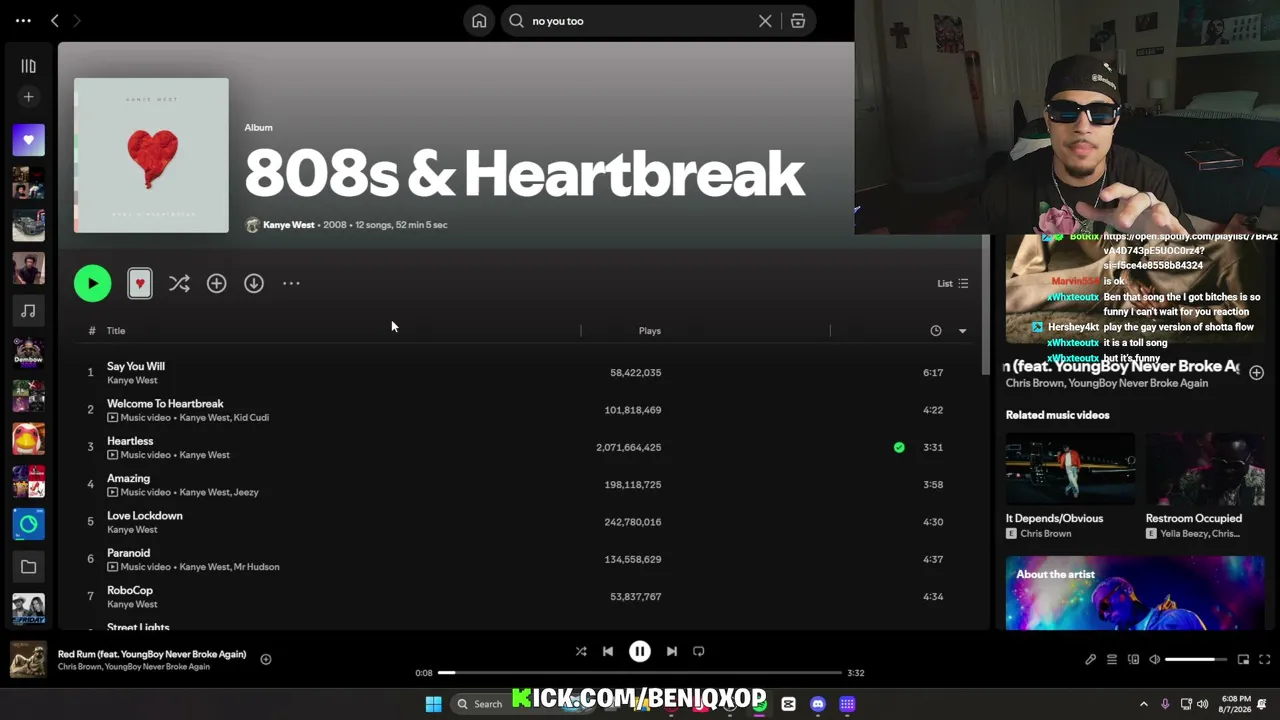Open the Spotify three-dot app menu
The image size is (1280, 720).
click(23, 20)
